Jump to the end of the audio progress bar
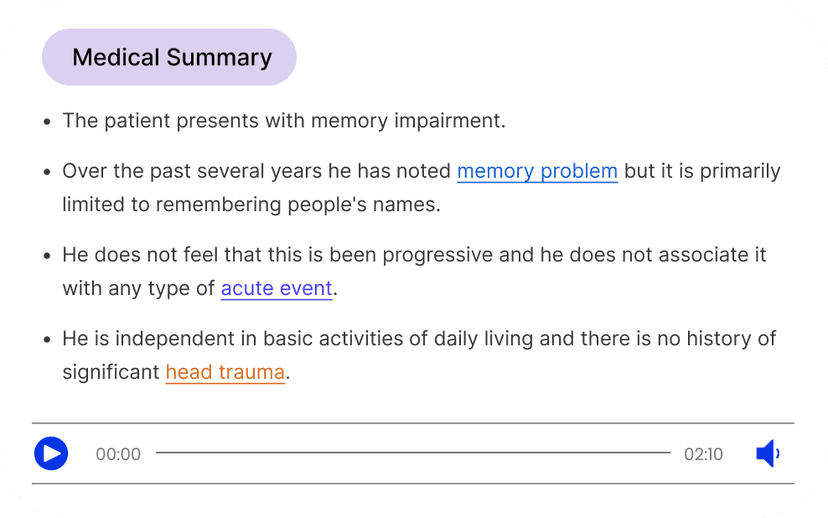The image size is (828, 518). click(669, 453)
